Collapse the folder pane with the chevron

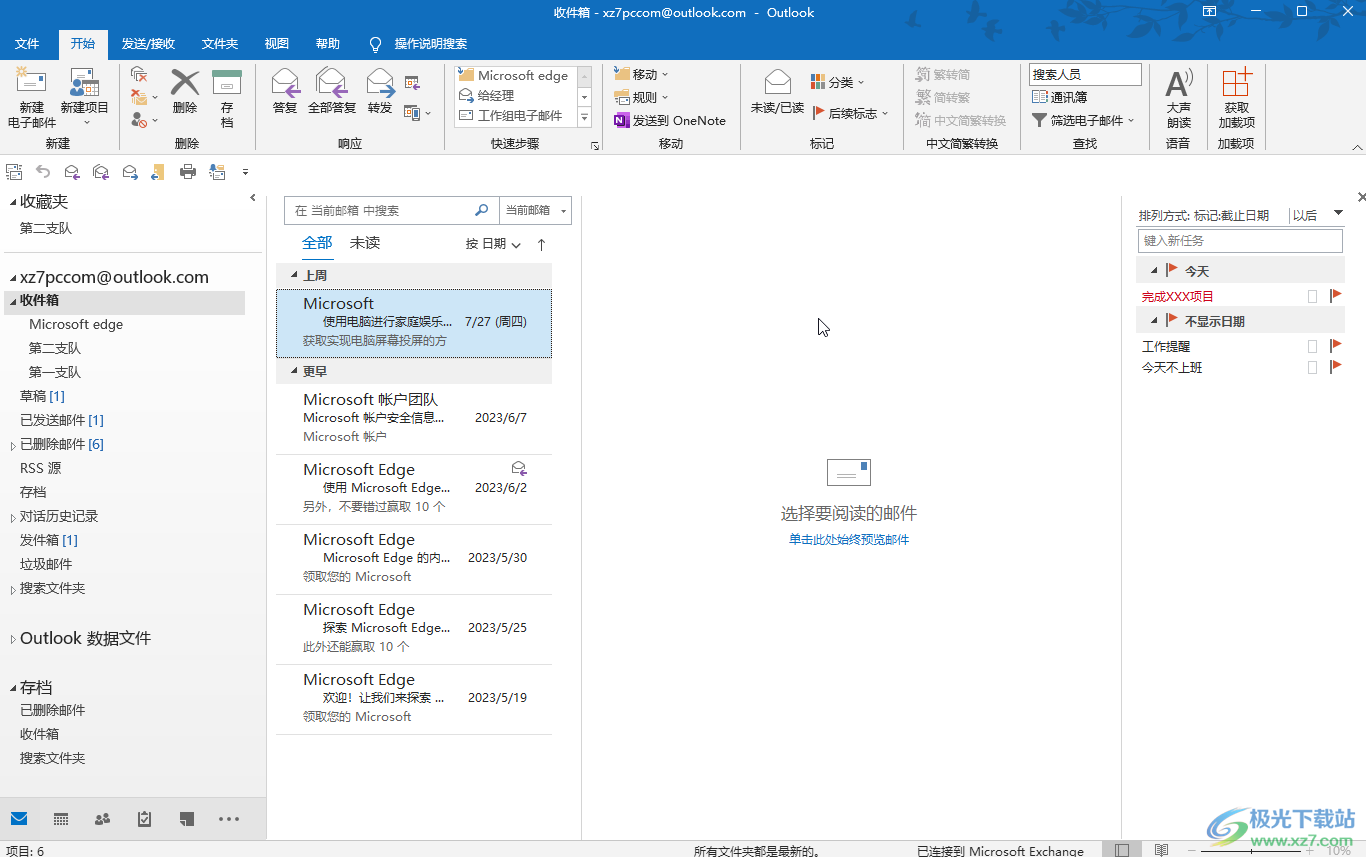[x=253, y=198]
